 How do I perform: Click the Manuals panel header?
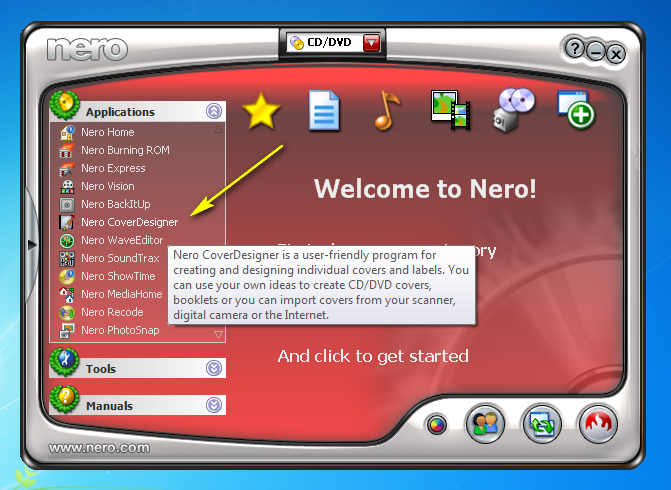click(137, 405)
